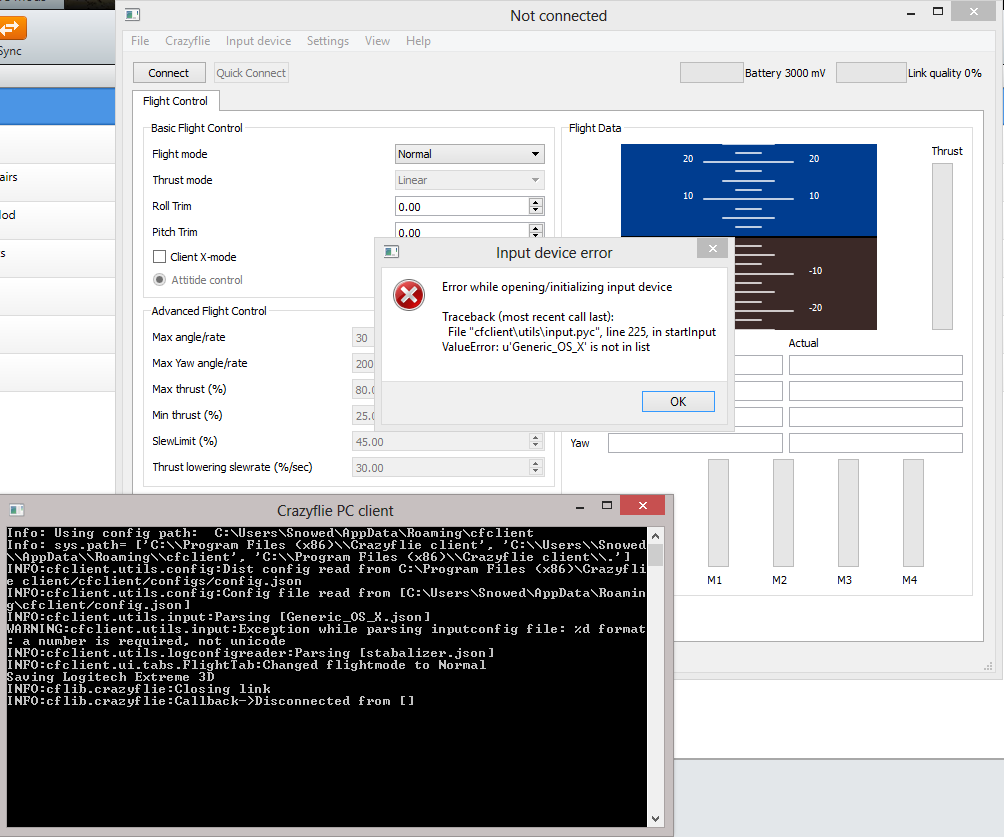Click the 'Link quality 0%' label
This screenshot has height=837, width=1004.
point(944,73)
